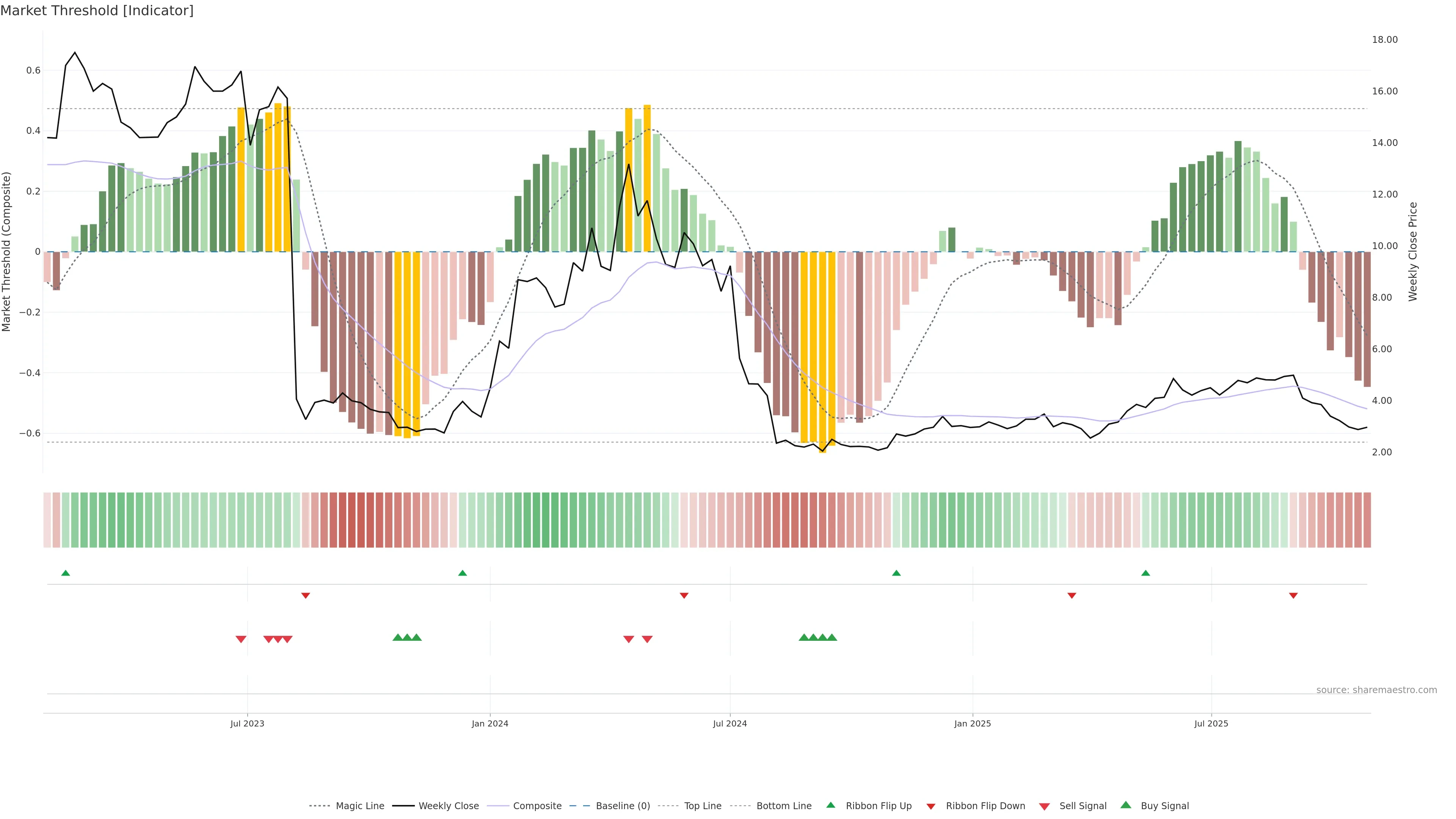Click the Jan 2024 x-axis label
The height and width of the screenshot is (819, 1456).
tap(490, 723)
